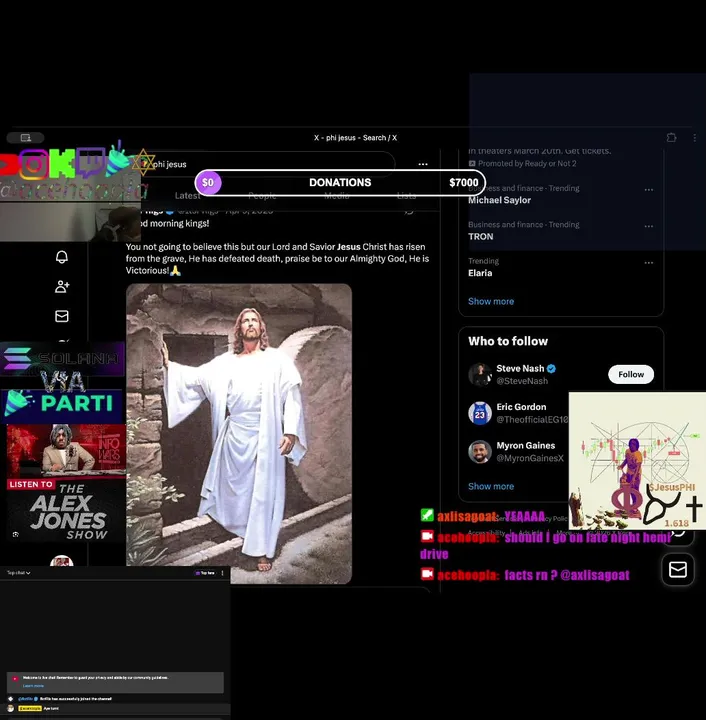706x720 pixels.
Task: Open search options ellipsis beside phi jesus
Action: 423,164
